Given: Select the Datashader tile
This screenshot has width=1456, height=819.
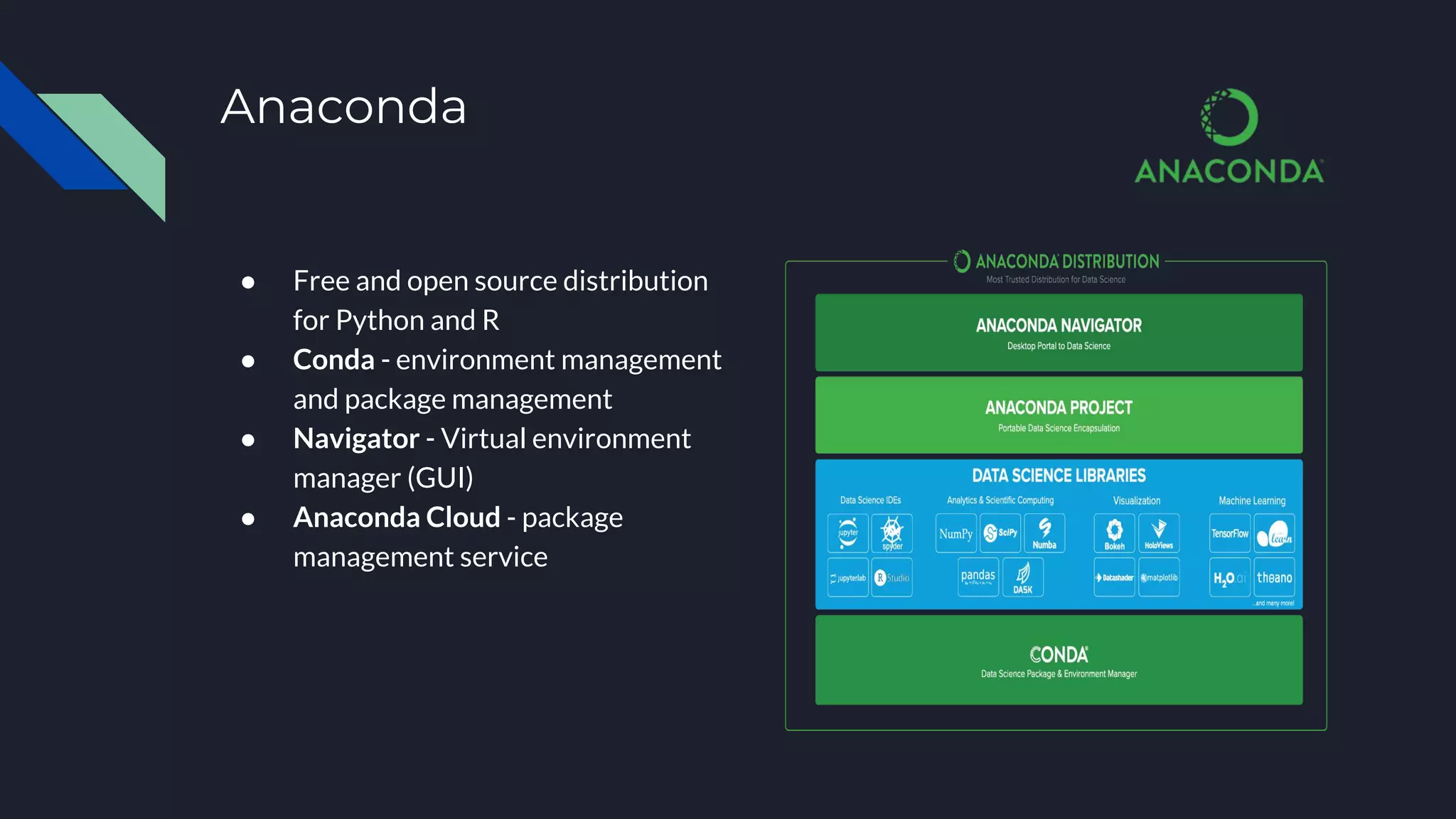Looking at the screenshot, I should click(x=1115, y=577).
